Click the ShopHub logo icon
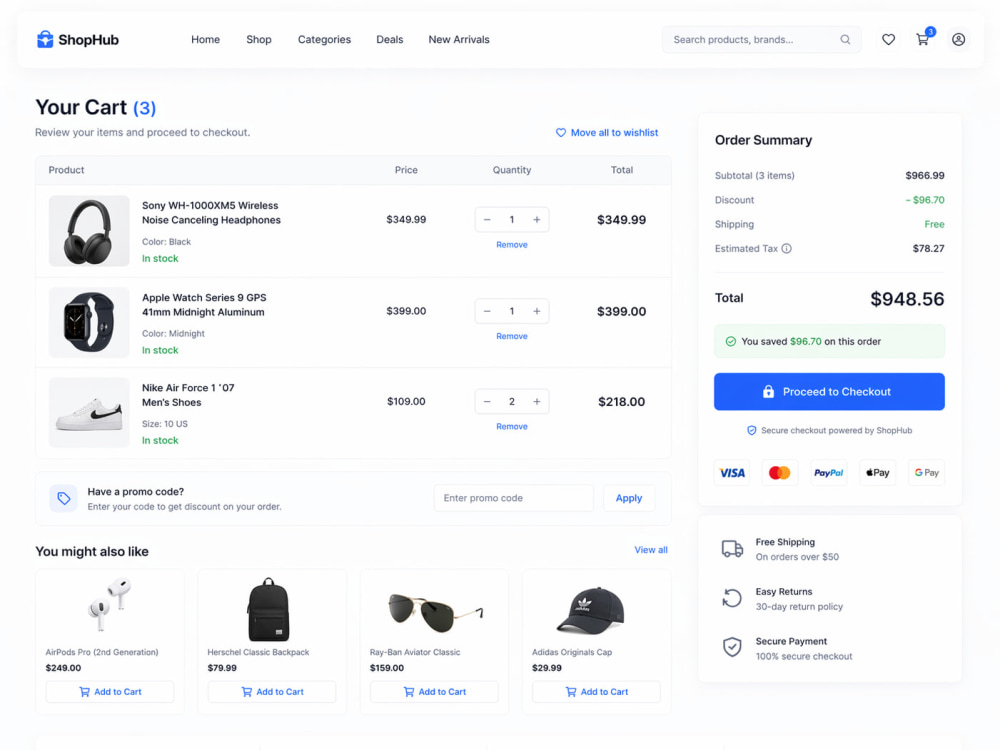Viewport: 1000px width, 750px height. (x=45, y=40)
